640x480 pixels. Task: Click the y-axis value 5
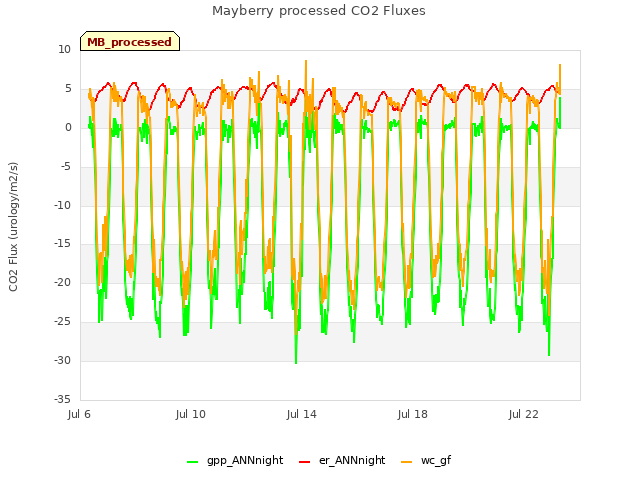pyautogui.click(x=68, y=89)
